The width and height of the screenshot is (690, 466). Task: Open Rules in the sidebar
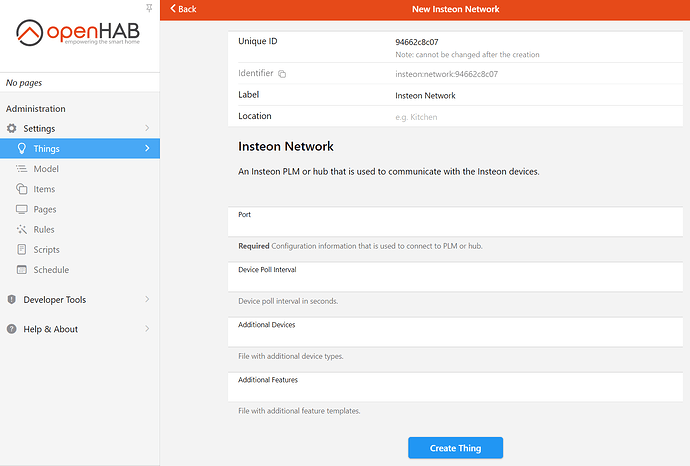coord(80,229)
